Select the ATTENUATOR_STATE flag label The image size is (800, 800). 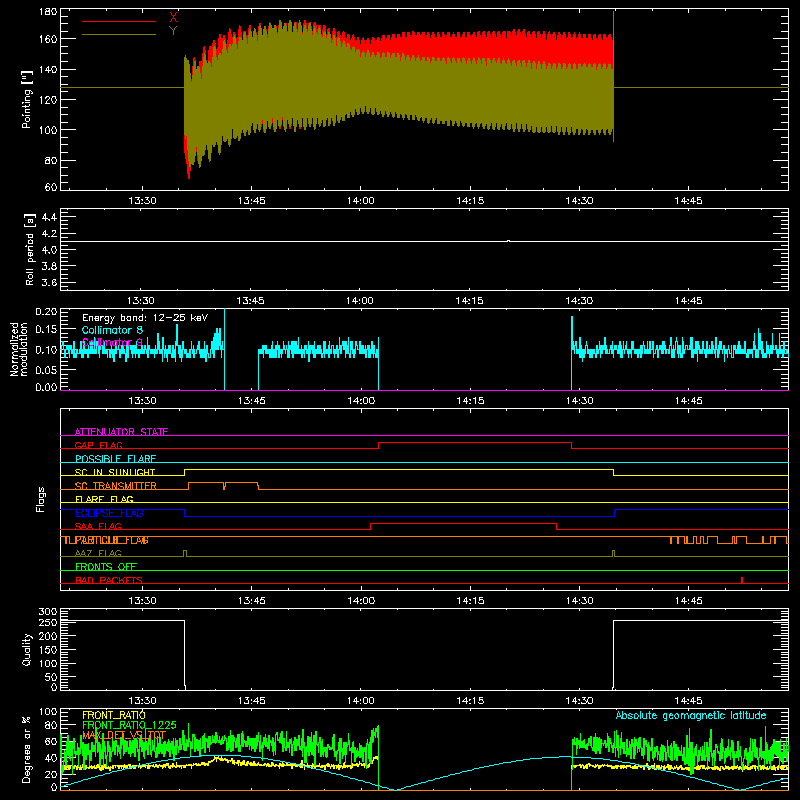[x=121, y=432]
